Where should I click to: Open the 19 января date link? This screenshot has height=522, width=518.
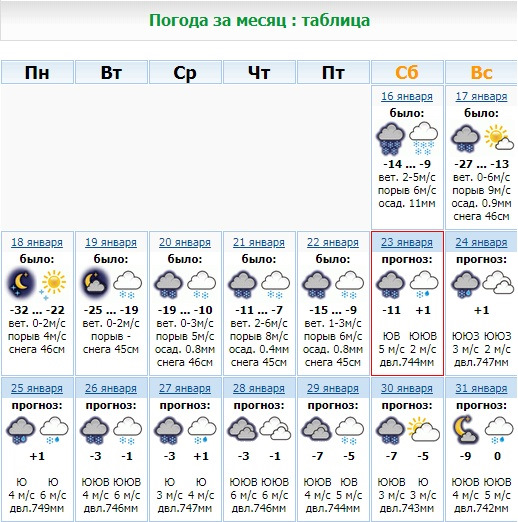[111, 242]
